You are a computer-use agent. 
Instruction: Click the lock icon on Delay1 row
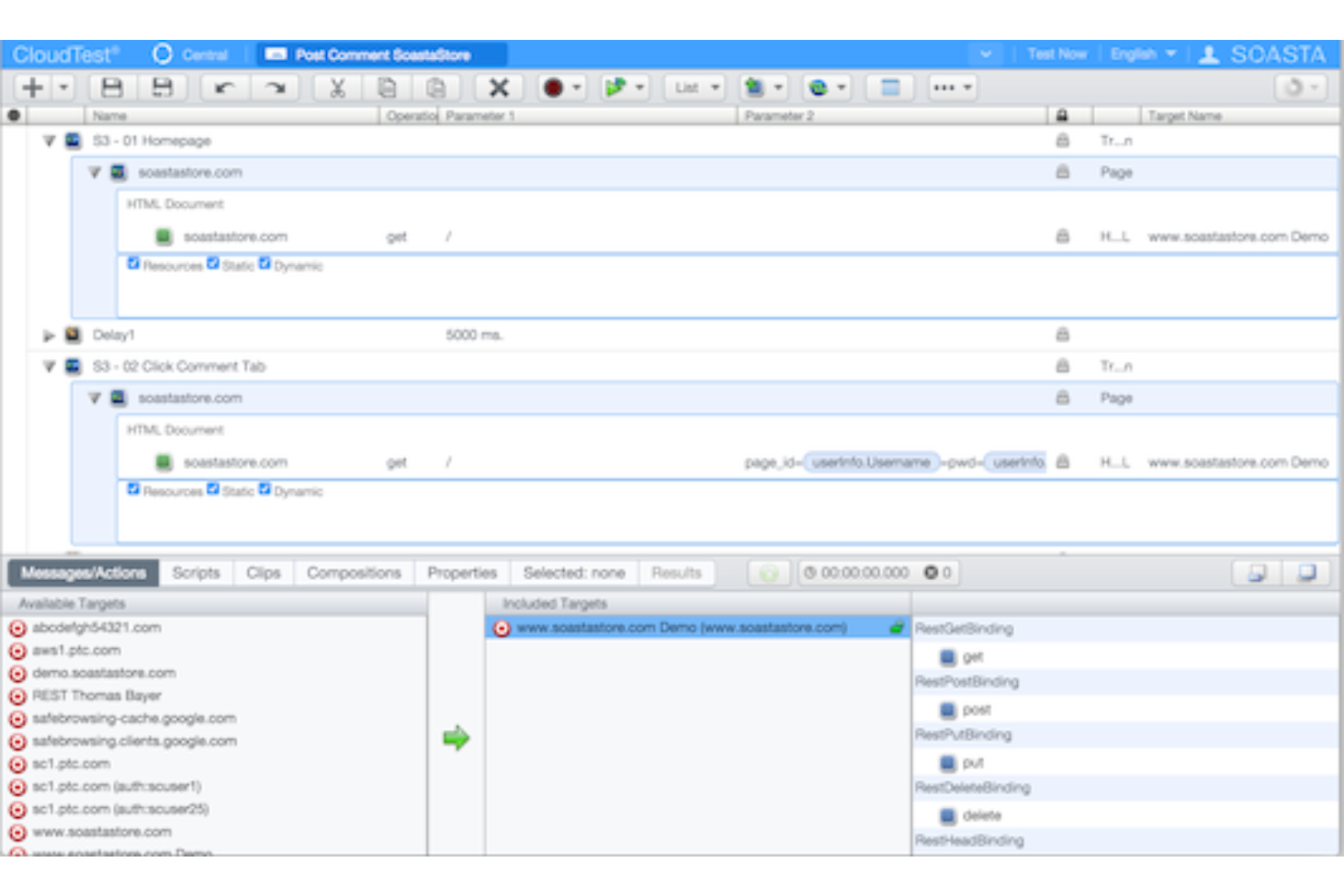point(1062,335)
